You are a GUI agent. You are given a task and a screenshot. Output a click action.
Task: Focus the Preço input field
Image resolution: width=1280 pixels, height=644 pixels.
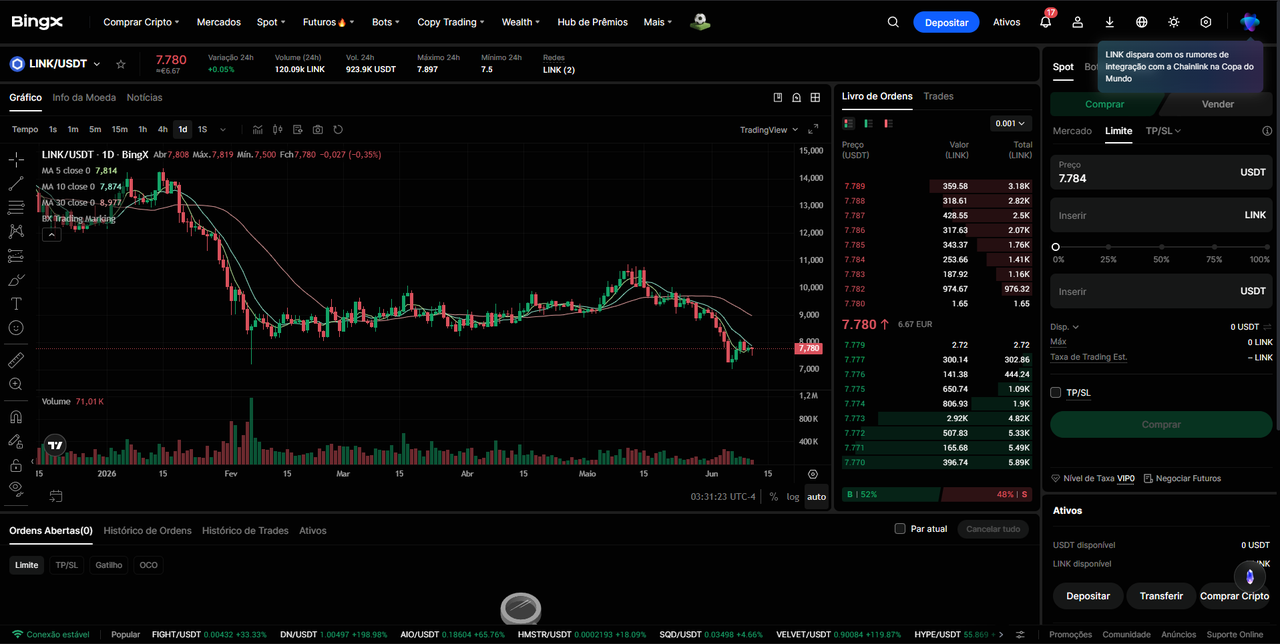pos(1161,172)
